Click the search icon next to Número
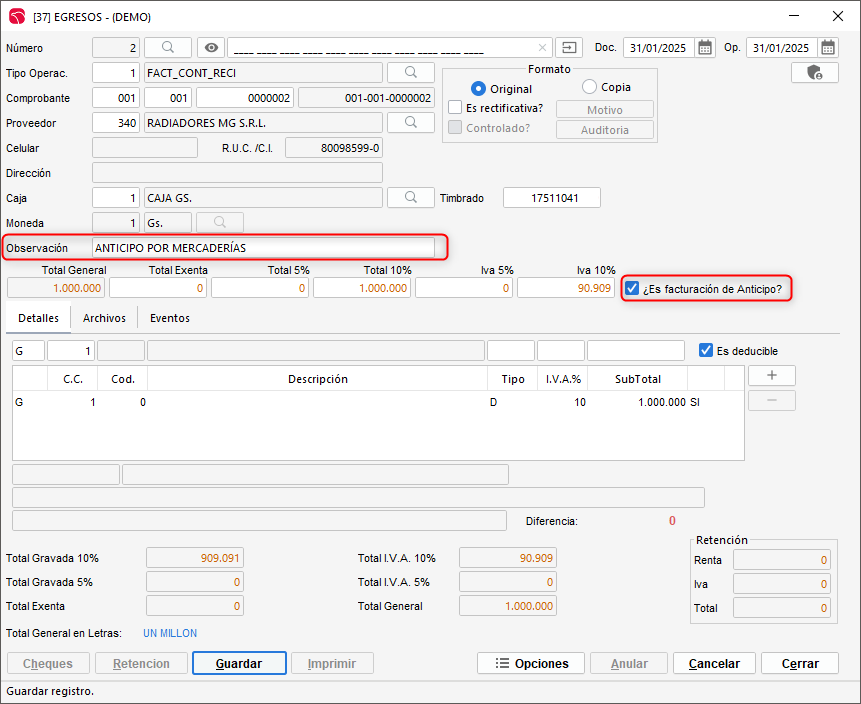Screen dimensions: 861x704 (168, 48)
